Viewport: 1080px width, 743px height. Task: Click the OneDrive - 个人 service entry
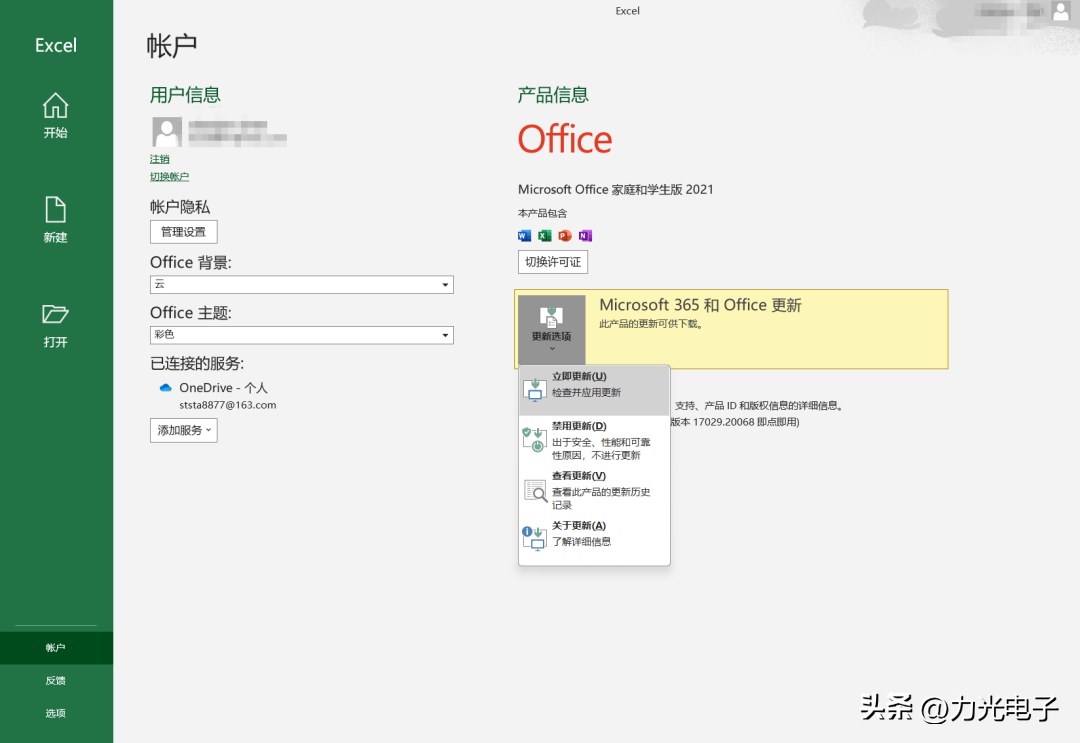pos(223,388)
